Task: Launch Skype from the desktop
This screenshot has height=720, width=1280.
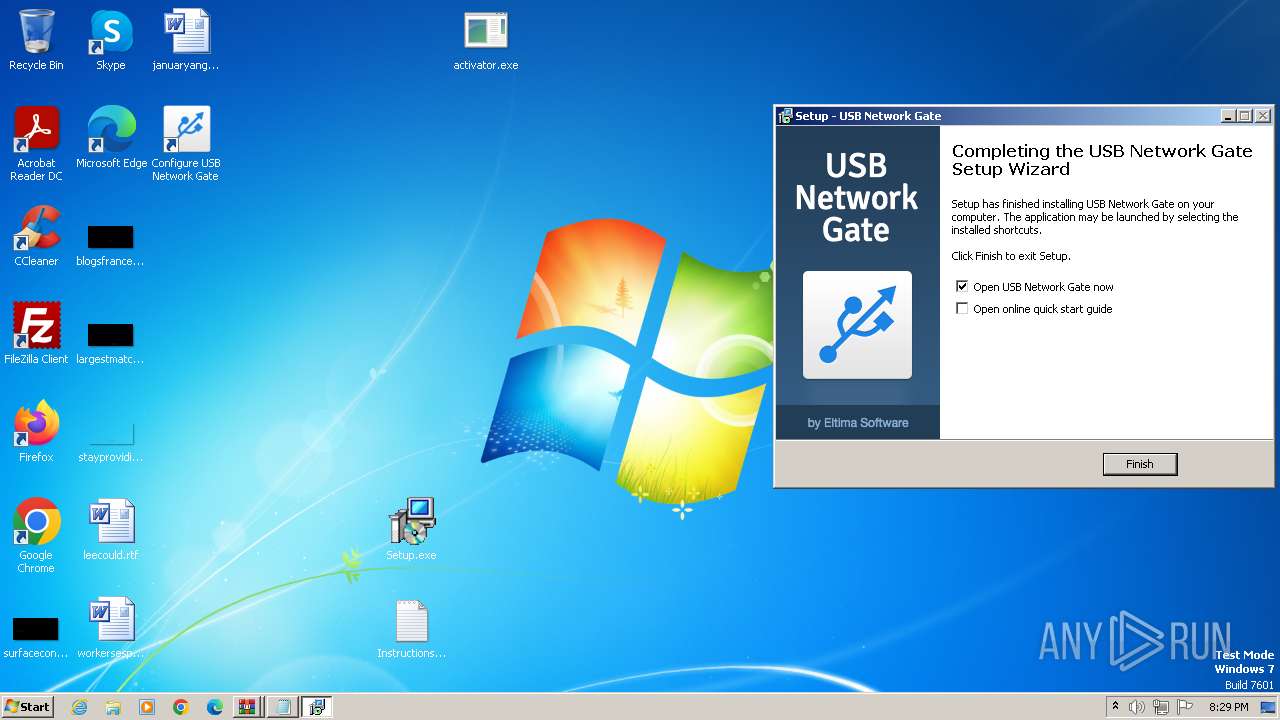Action: (x=110, y=40)
